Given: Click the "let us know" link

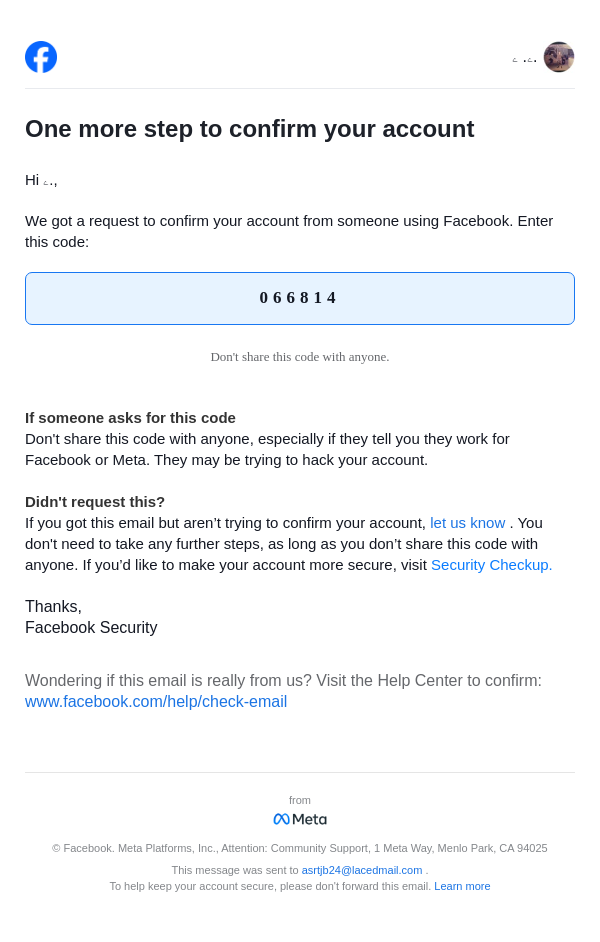Looking at the screenshot, I should [467, 522].
